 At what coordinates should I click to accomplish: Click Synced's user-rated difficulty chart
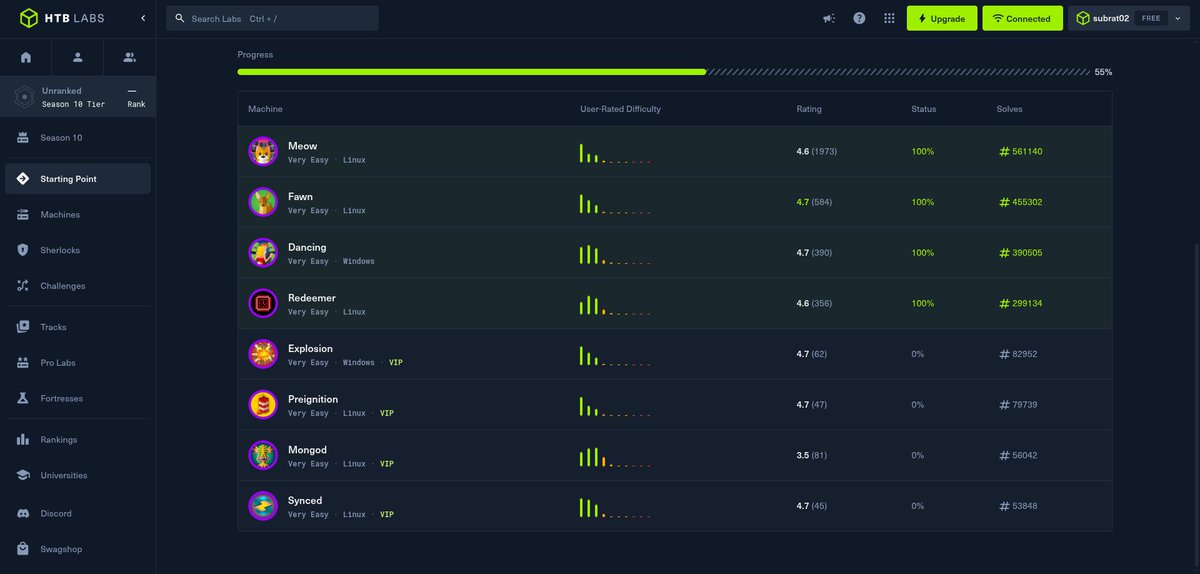tap(615, 508)
